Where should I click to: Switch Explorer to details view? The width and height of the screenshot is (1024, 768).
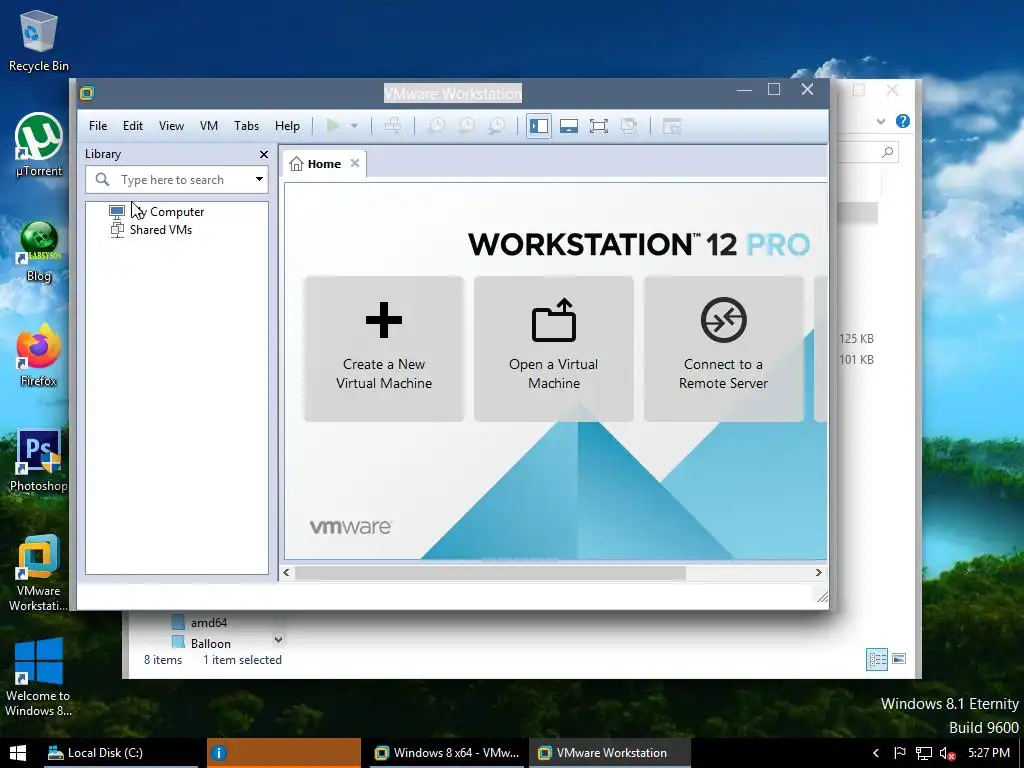click(876, 660)
